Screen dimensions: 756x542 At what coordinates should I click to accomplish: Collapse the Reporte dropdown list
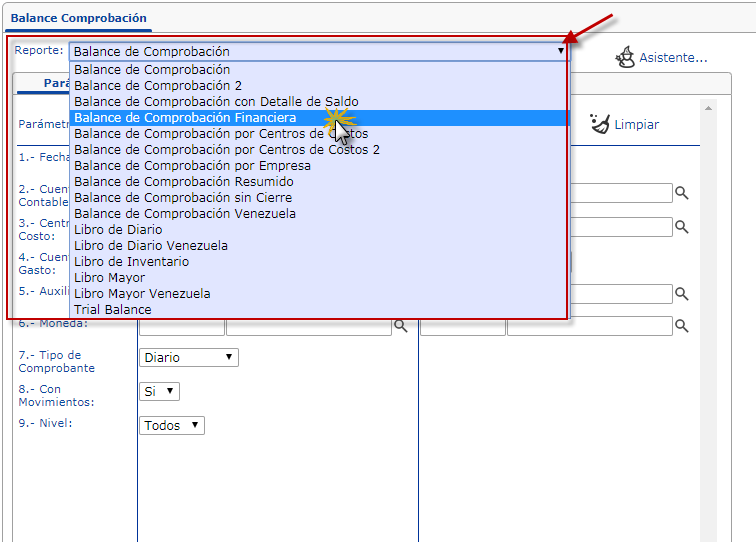(561, 51)
